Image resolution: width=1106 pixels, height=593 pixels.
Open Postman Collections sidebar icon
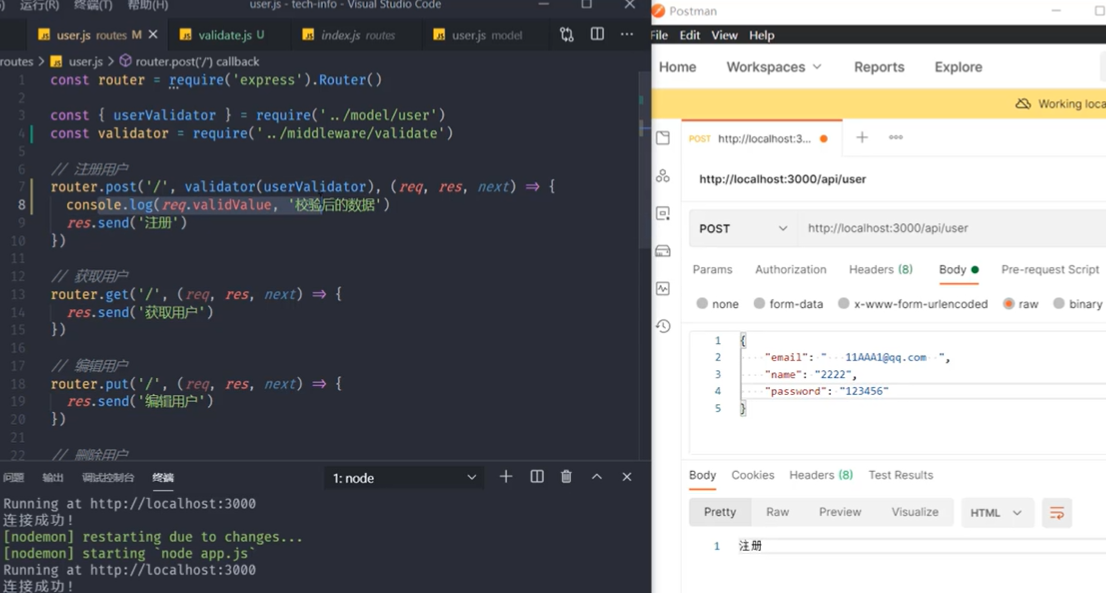(x=663, y=138)
